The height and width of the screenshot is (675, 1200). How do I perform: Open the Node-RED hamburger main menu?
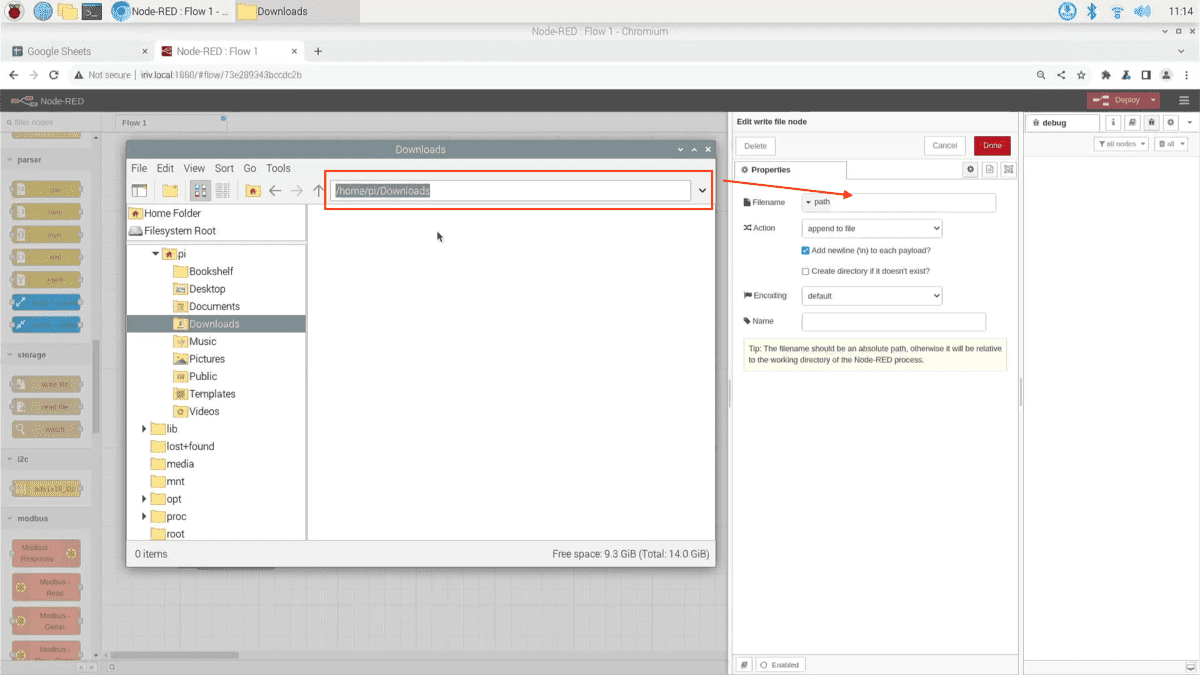pos(1184,100)
